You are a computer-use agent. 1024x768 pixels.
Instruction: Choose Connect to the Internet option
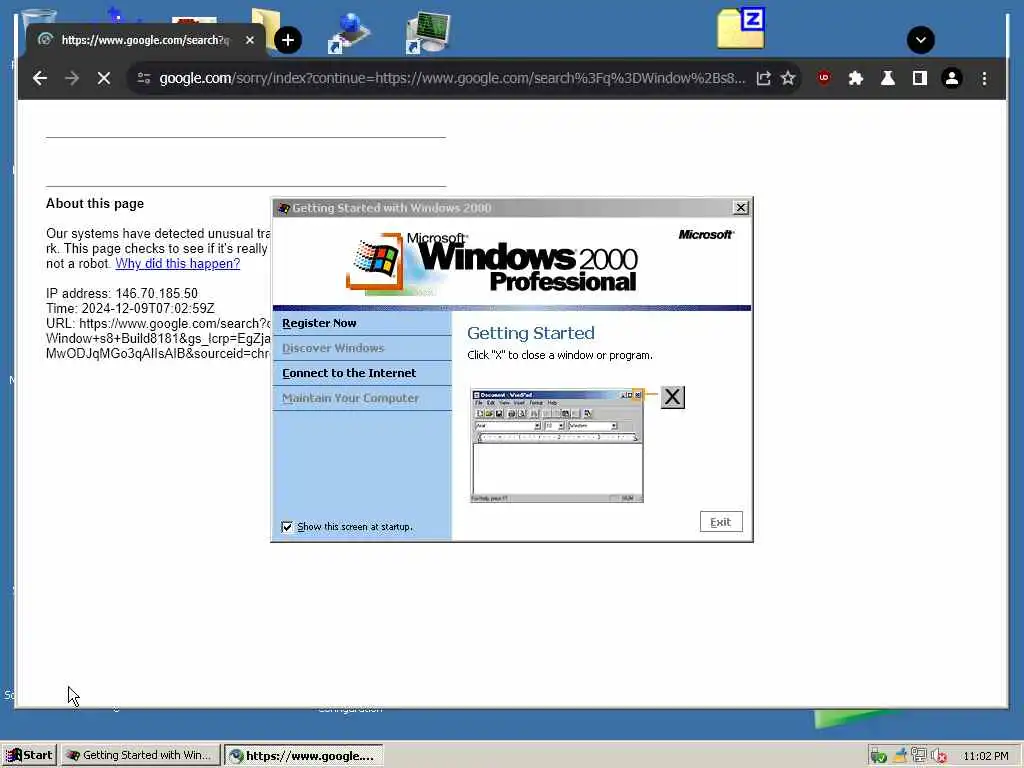pos(349,373)
